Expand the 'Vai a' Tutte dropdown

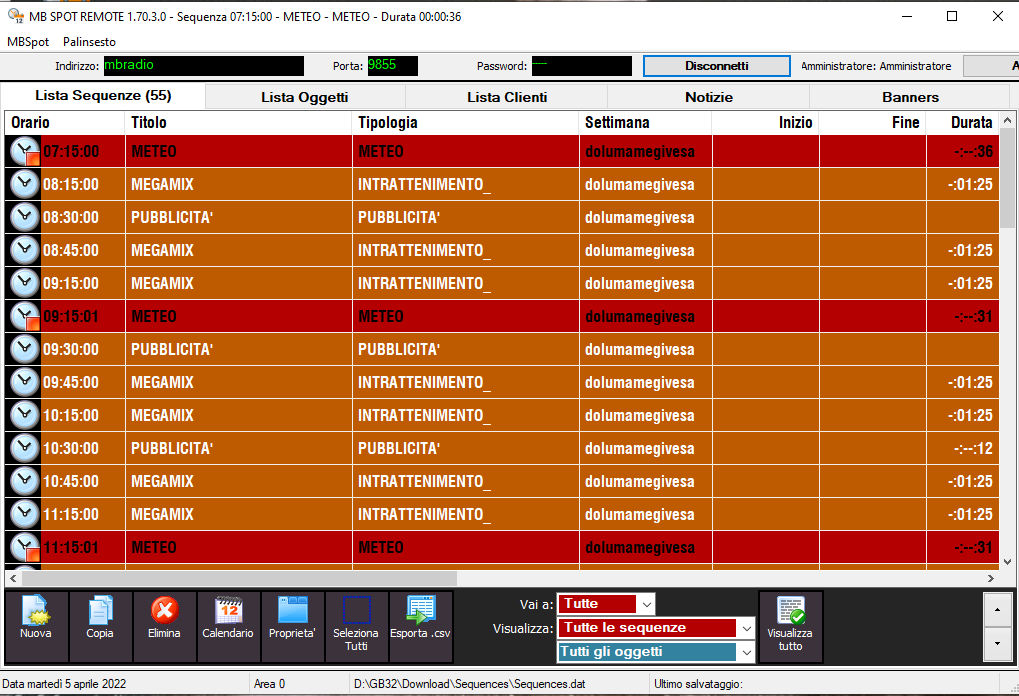(x=646, y=604)
